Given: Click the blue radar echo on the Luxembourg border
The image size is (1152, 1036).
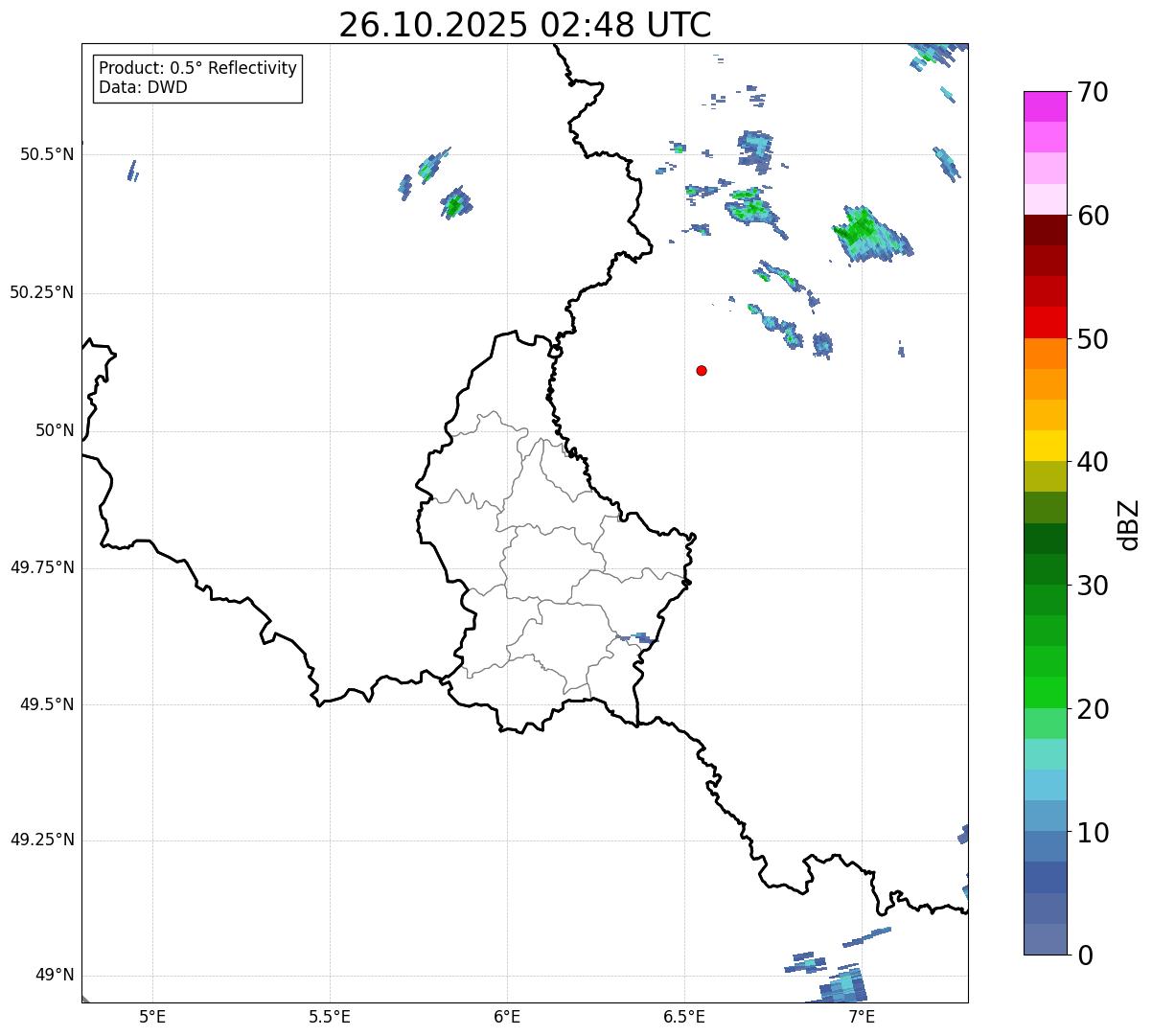Looking at the screenshot, I should [636, 637].
